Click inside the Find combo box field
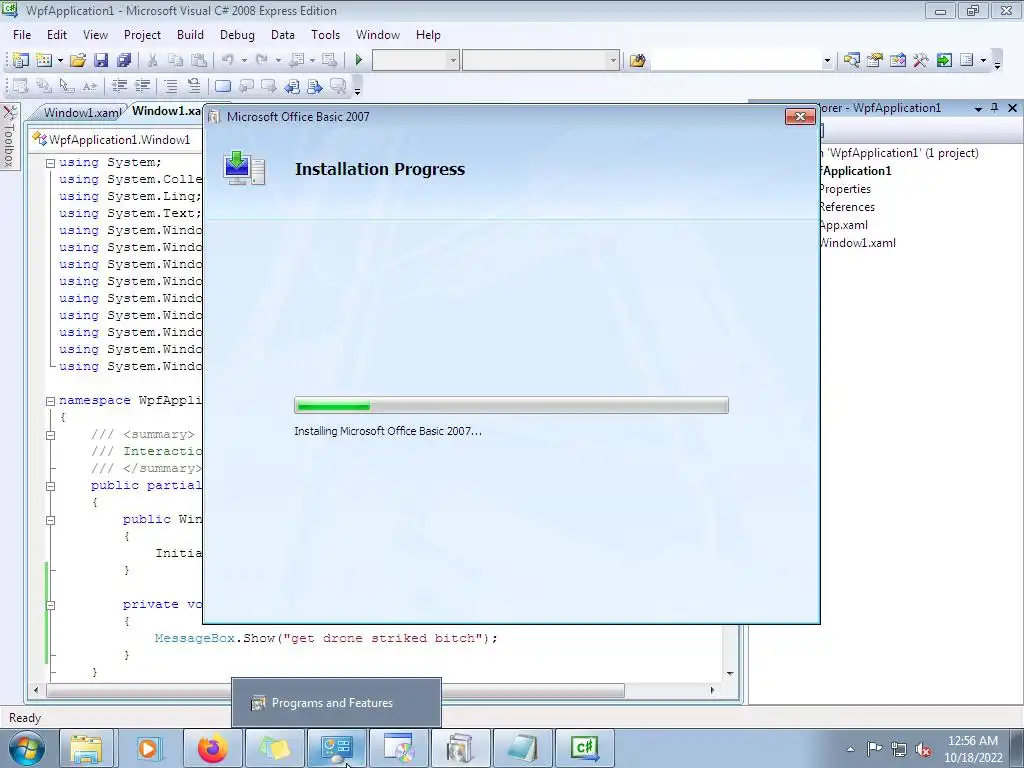The height and width of the screenshot is (768, 1024). pyautogui.click(x=735, y=61)
